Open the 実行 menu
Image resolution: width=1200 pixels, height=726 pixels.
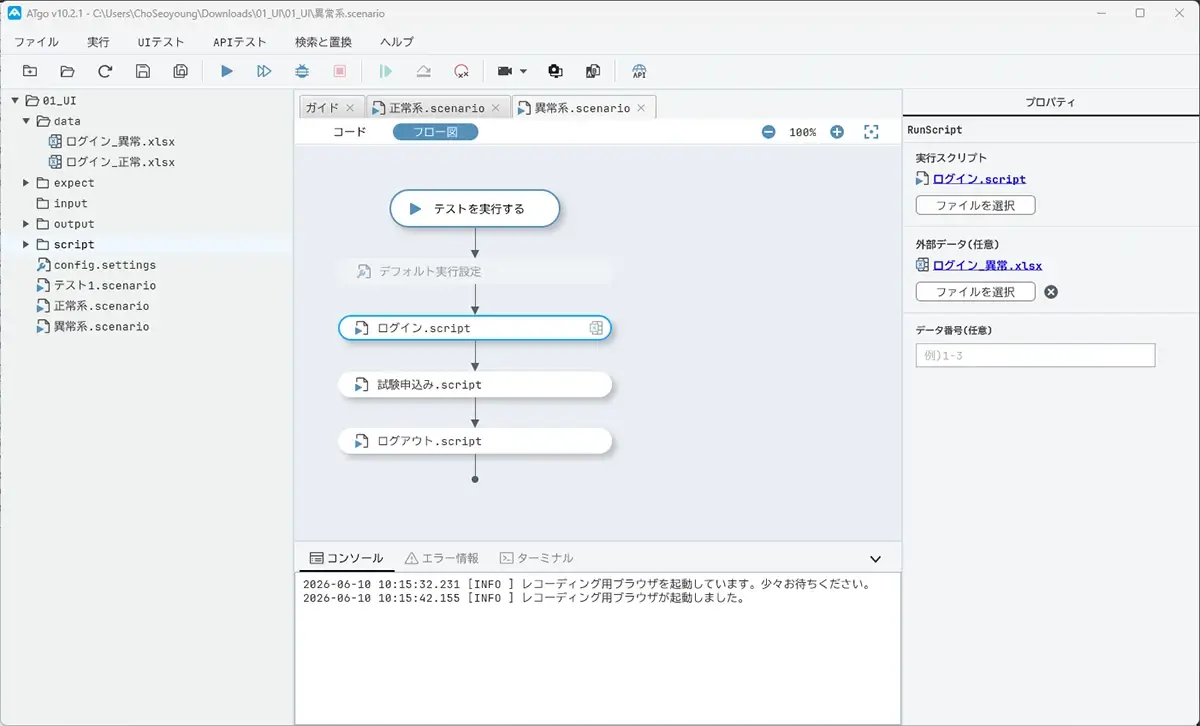click(98, 42)
